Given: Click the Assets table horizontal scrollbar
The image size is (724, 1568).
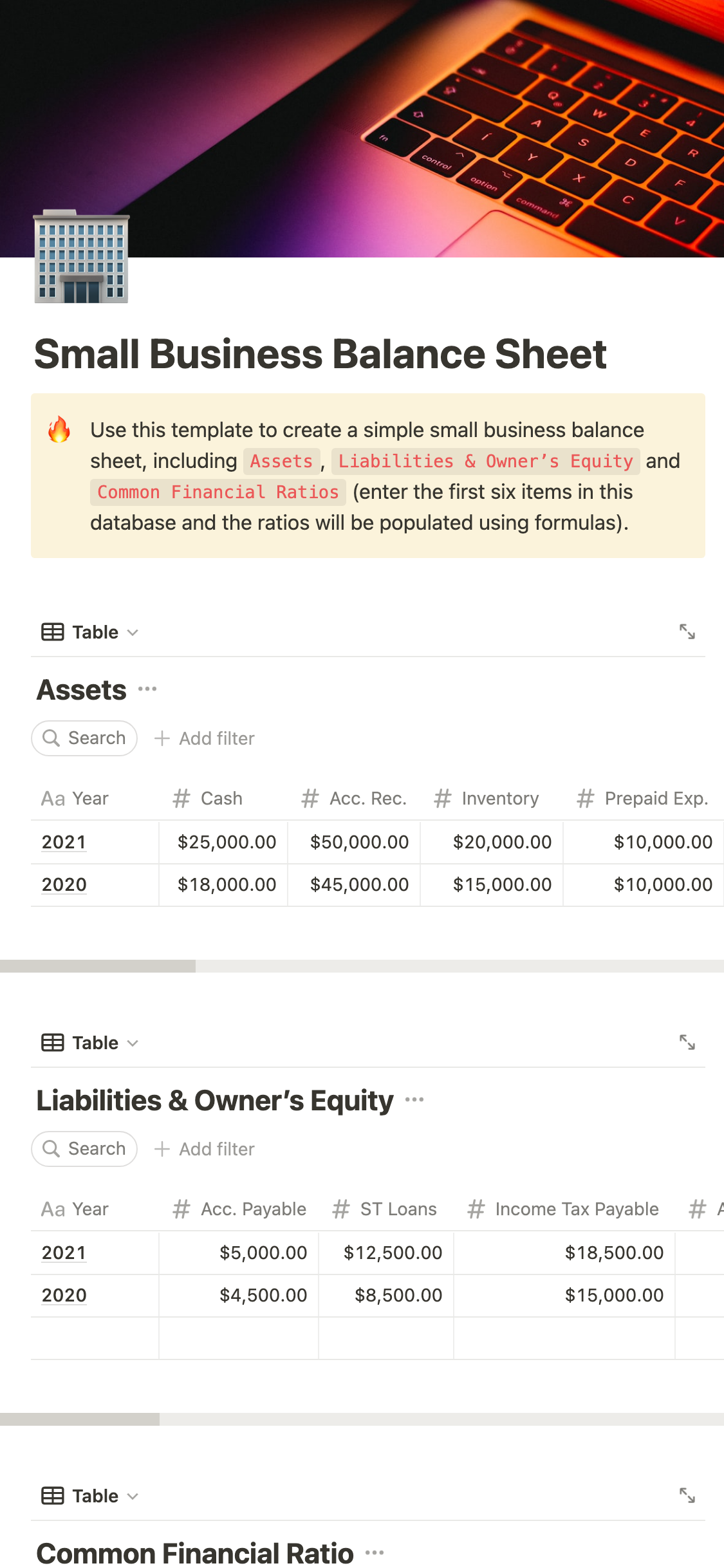Looking at the screenshot, I should click(x=98, y=966).
